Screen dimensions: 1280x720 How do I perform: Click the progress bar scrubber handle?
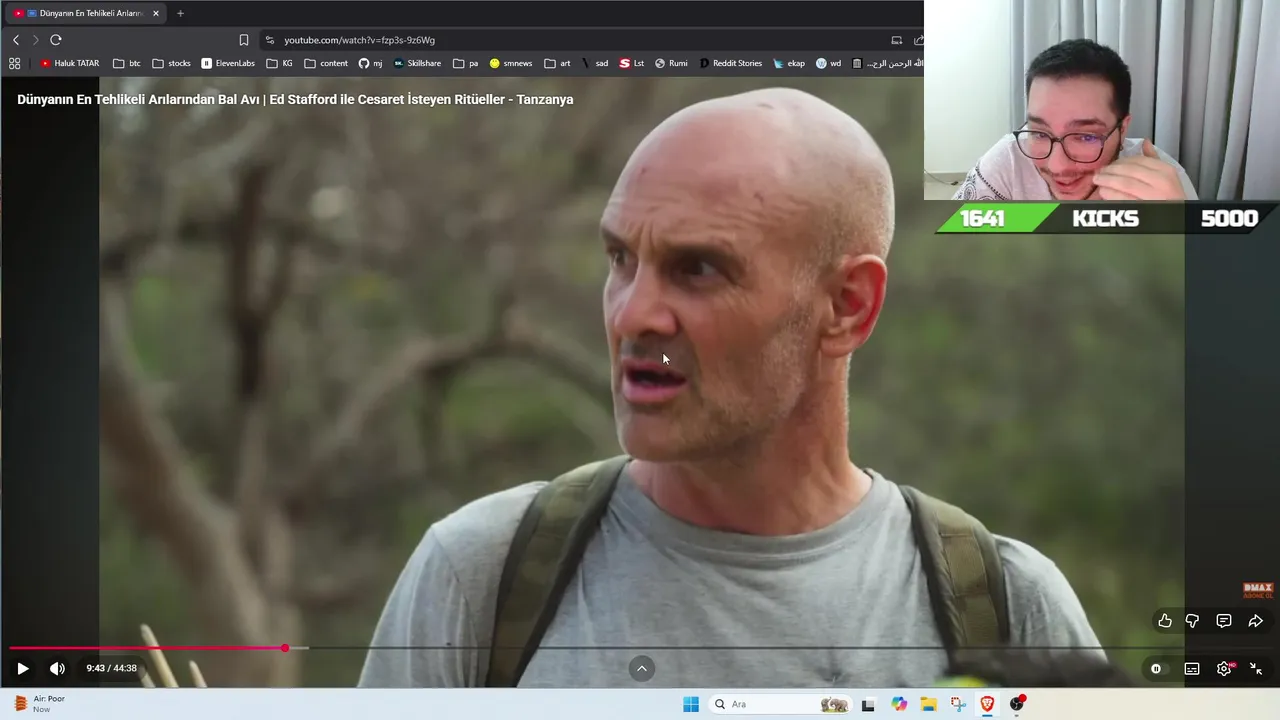pos(285,648)
